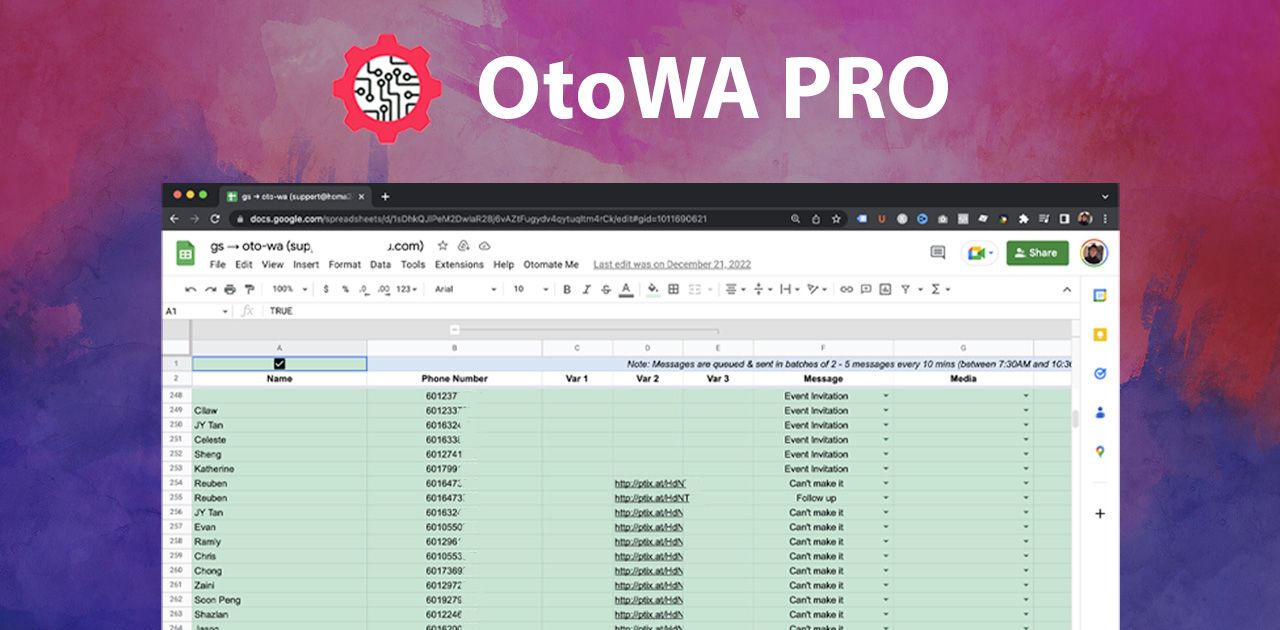Click the Undo arrow in Sheets toolbar
The height and width of the screenshot is (630, 1280).
(190, 289)
